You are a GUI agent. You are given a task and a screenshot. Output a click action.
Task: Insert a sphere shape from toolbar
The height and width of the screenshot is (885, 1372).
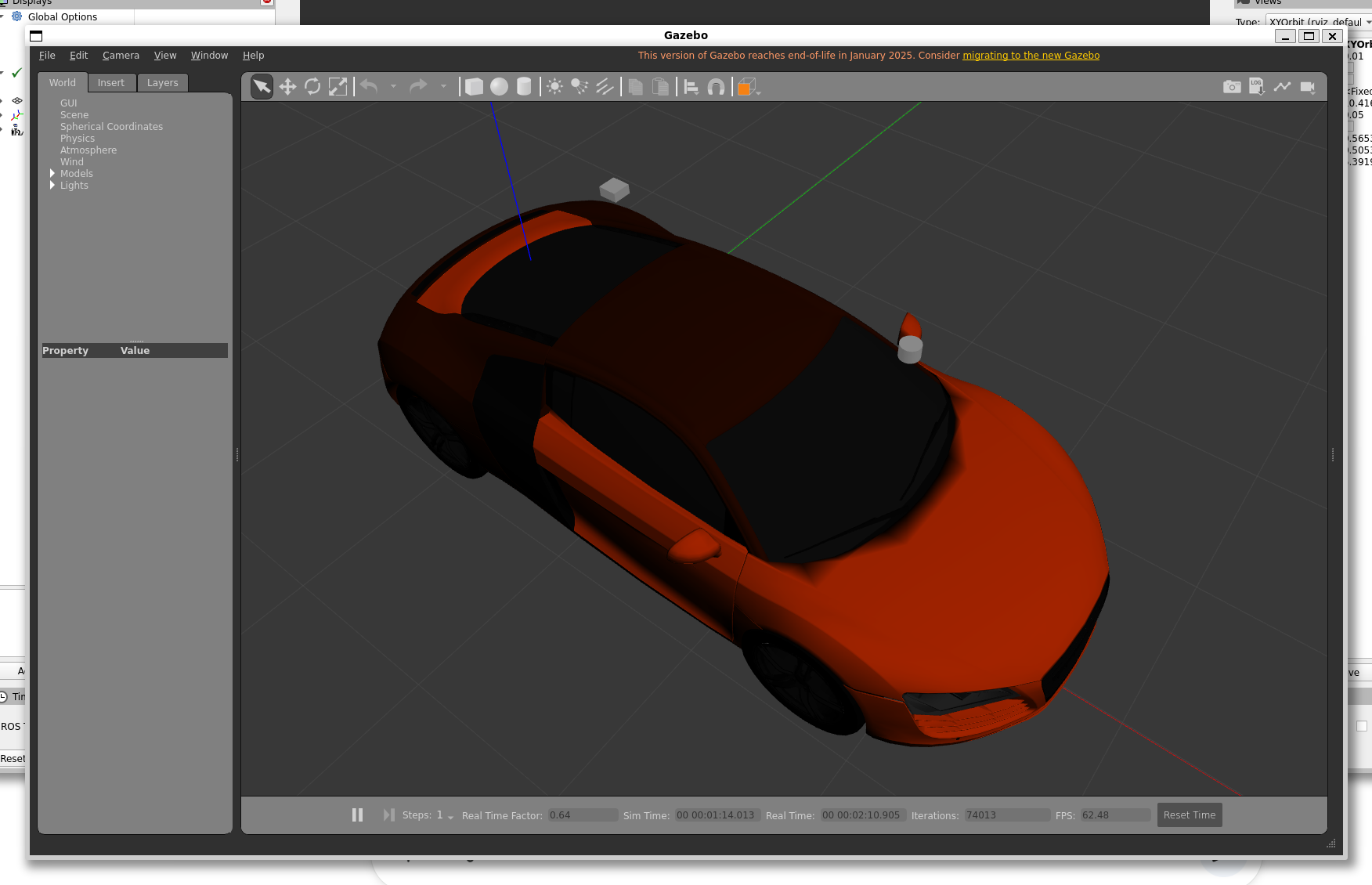[499, 87]
